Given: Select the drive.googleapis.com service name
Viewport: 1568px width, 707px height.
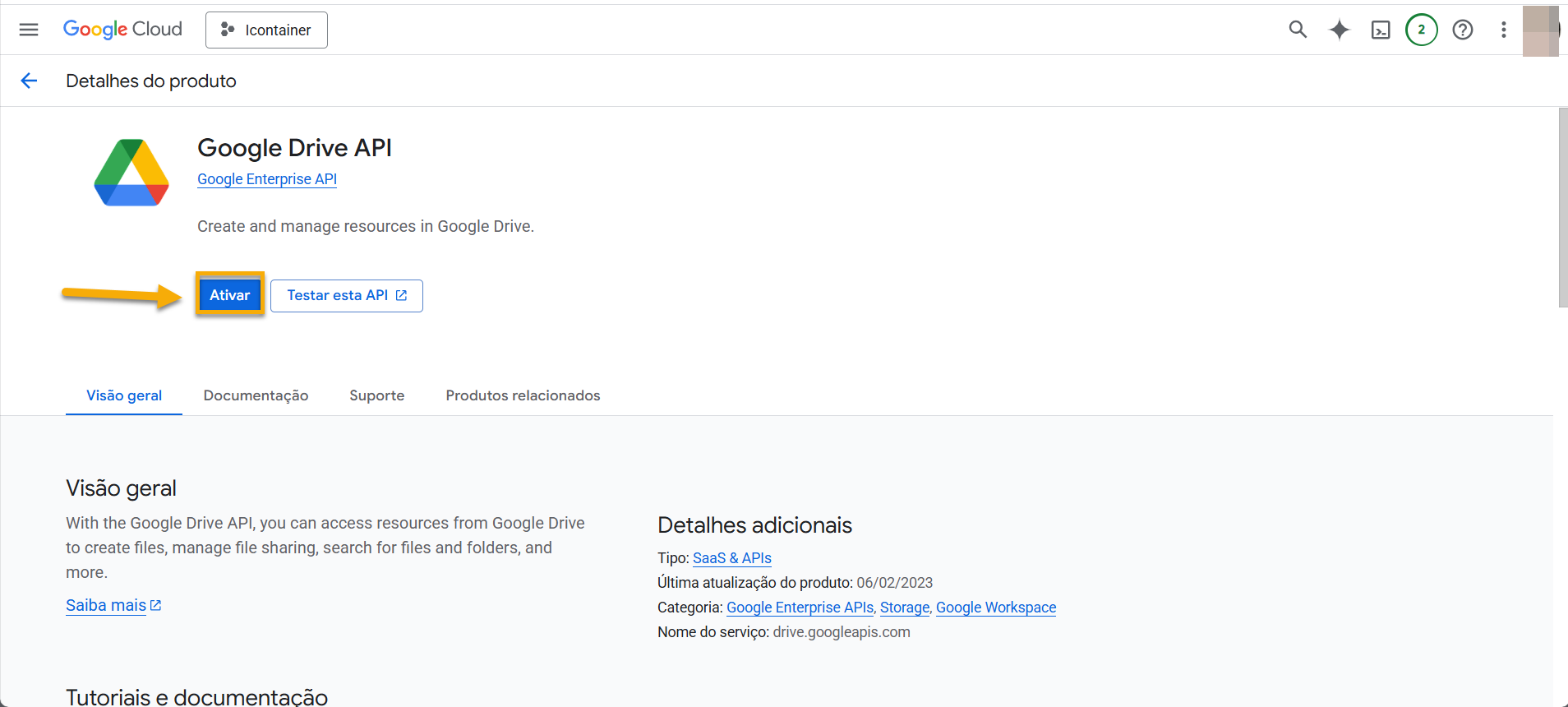Looking at the screenshot, I should tap(842, 632).
